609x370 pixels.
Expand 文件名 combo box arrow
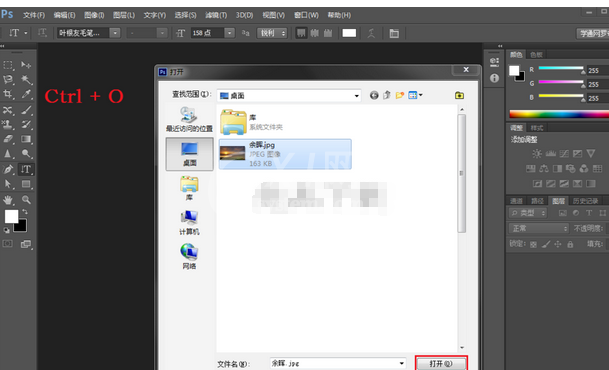point(401,363)
